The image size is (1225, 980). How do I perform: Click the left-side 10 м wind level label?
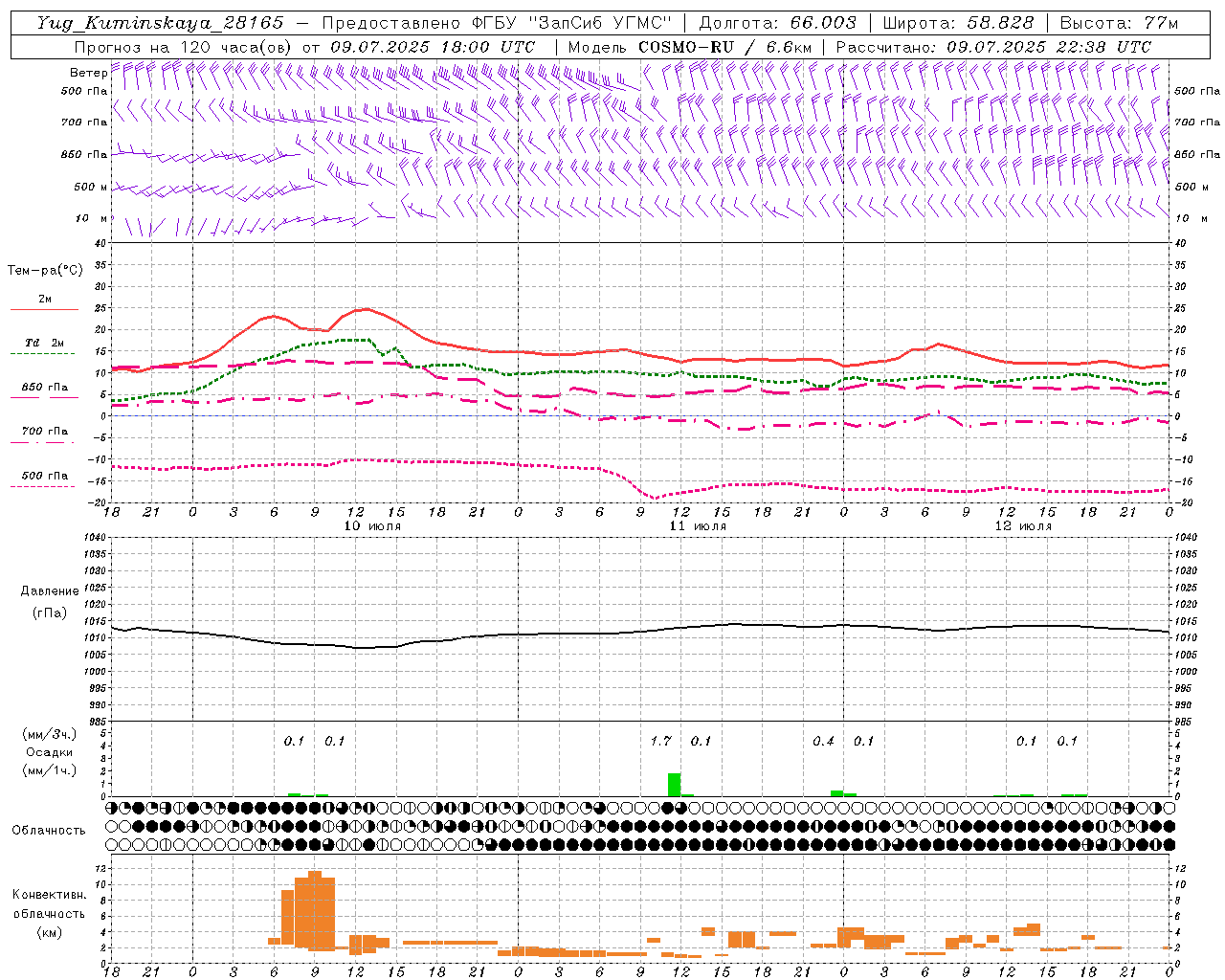(92, 219)
